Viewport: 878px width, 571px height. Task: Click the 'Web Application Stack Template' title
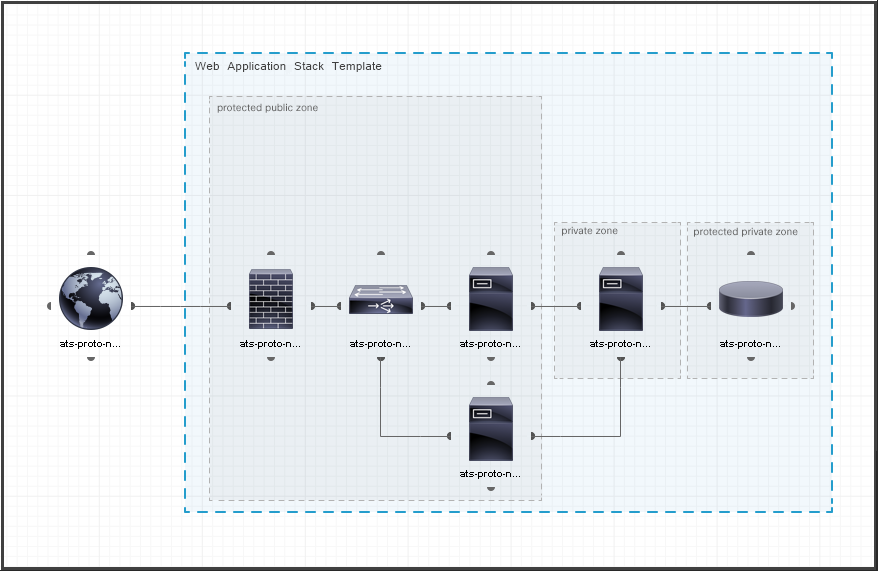click(288, 67)
